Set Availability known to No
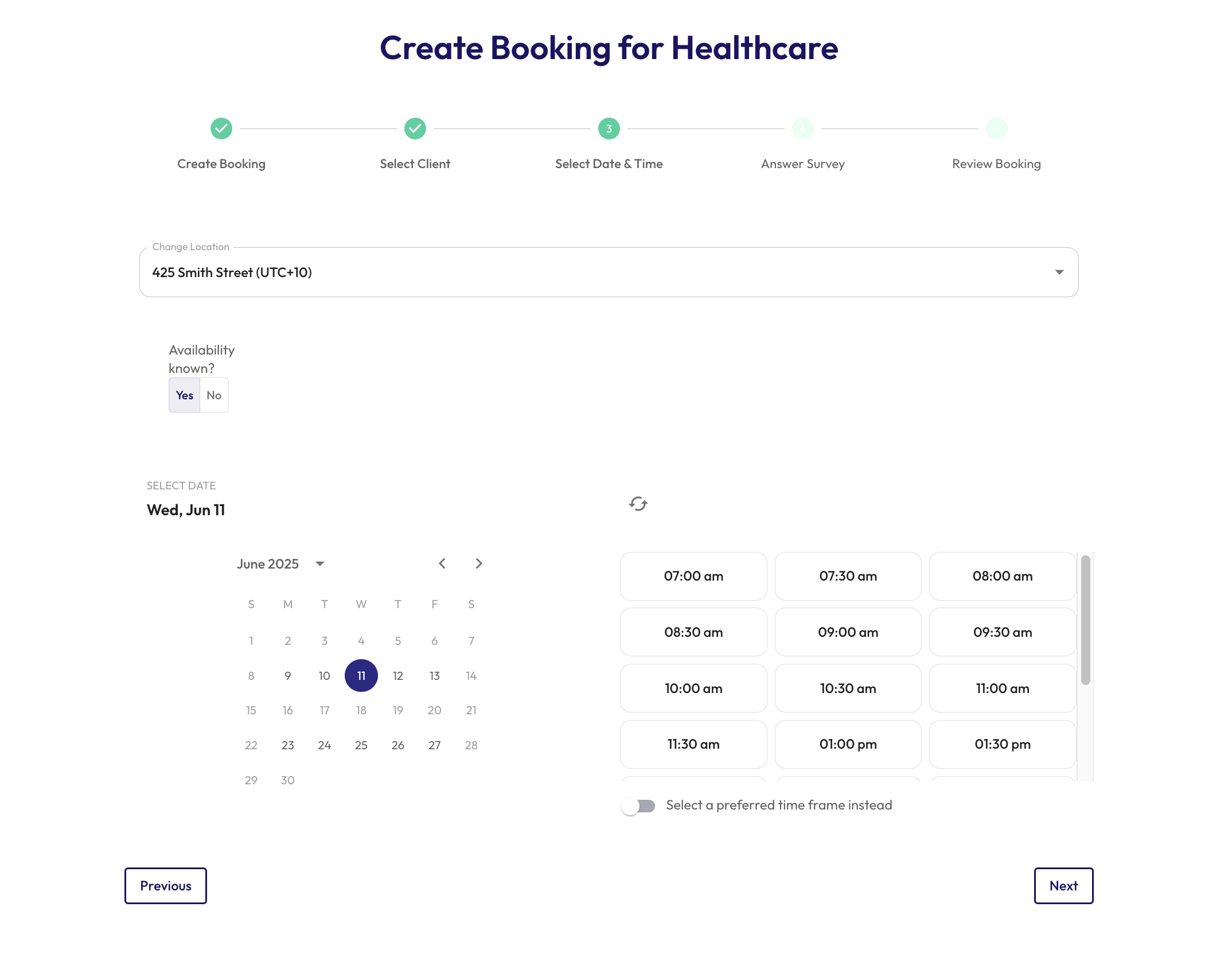 pyautogui.click(x=214, y=395)
